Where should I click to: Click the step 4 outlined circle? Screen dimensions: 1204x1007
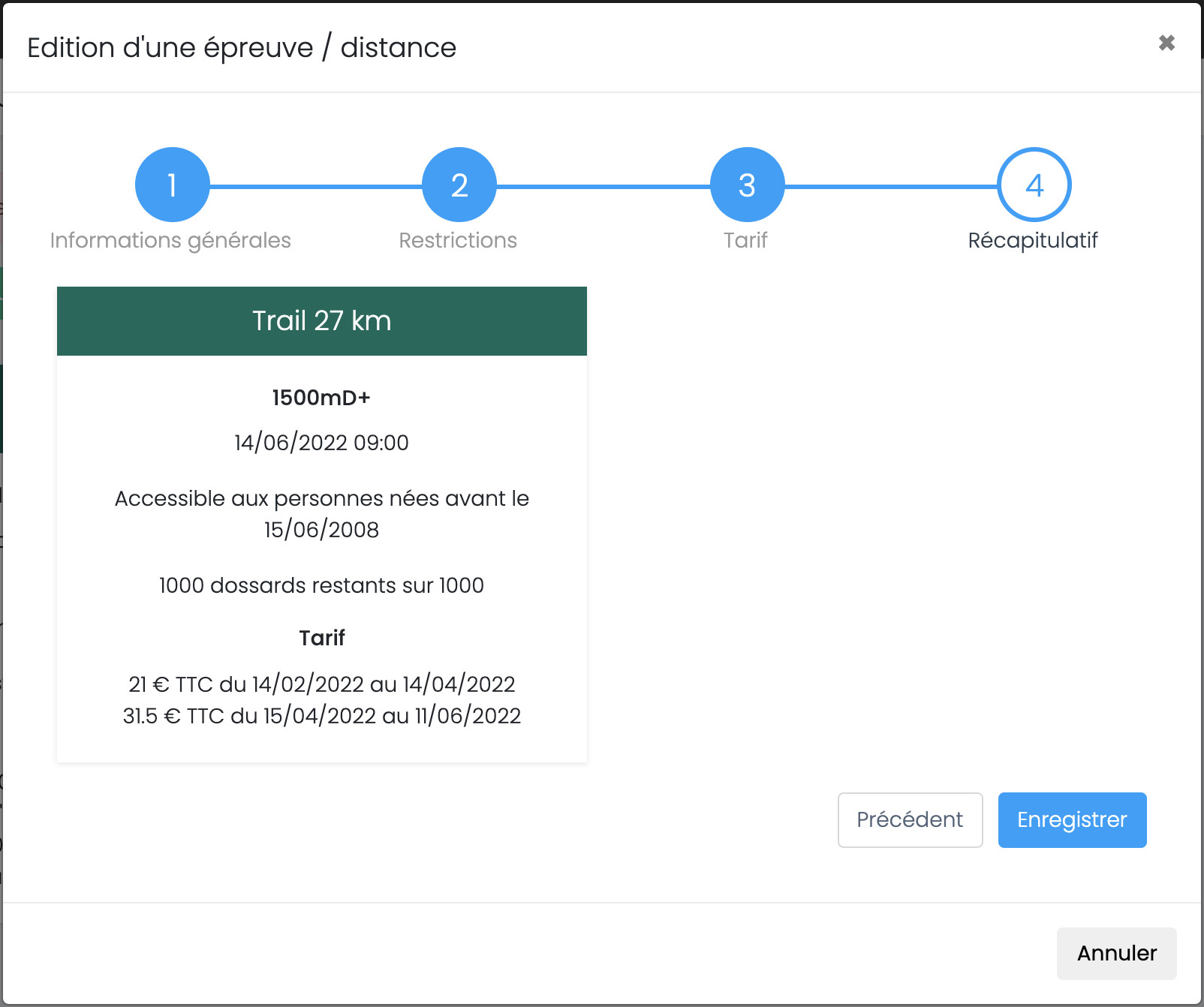click(1034, 185)
